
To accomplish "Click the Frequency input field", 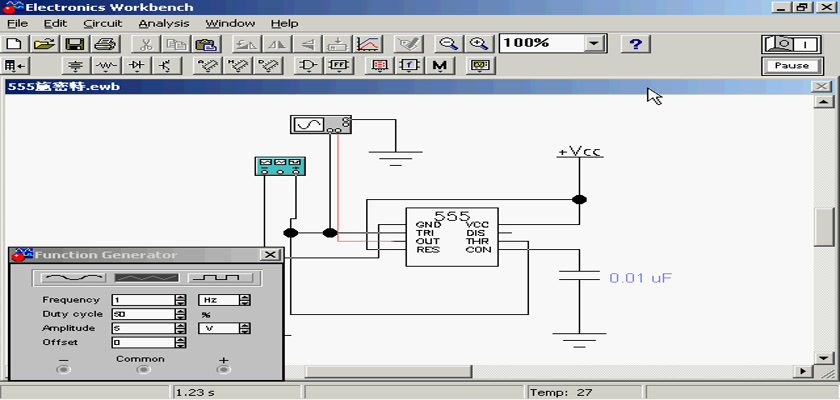I will pyautogui.click(x=144, y=300).
